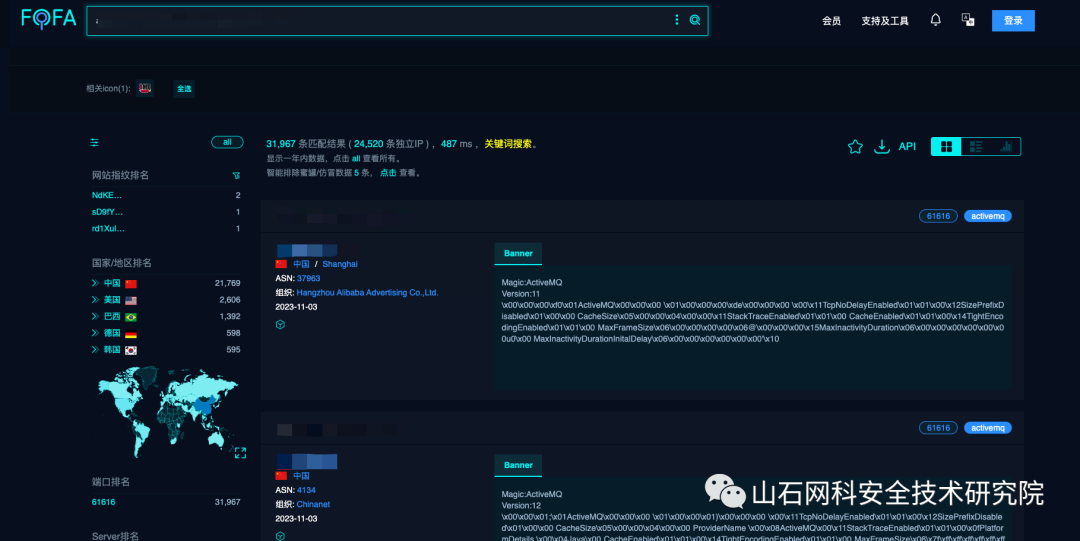This screenshot has width=1080, height=541.
Task: Select the rd1Xul... fingerprint entry
Action: 108,228
